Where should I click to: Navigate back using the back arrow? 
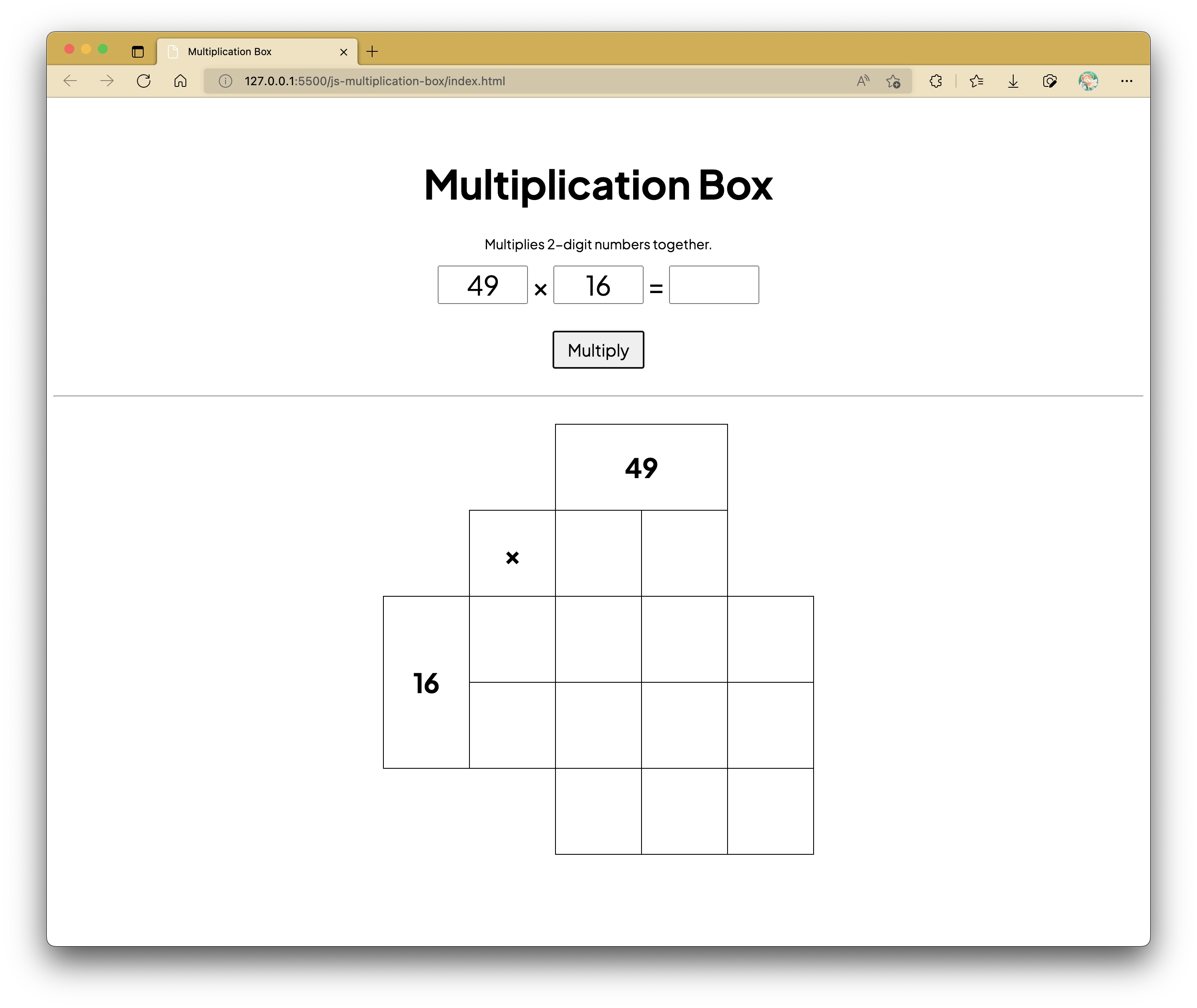[x=70, y=81]
